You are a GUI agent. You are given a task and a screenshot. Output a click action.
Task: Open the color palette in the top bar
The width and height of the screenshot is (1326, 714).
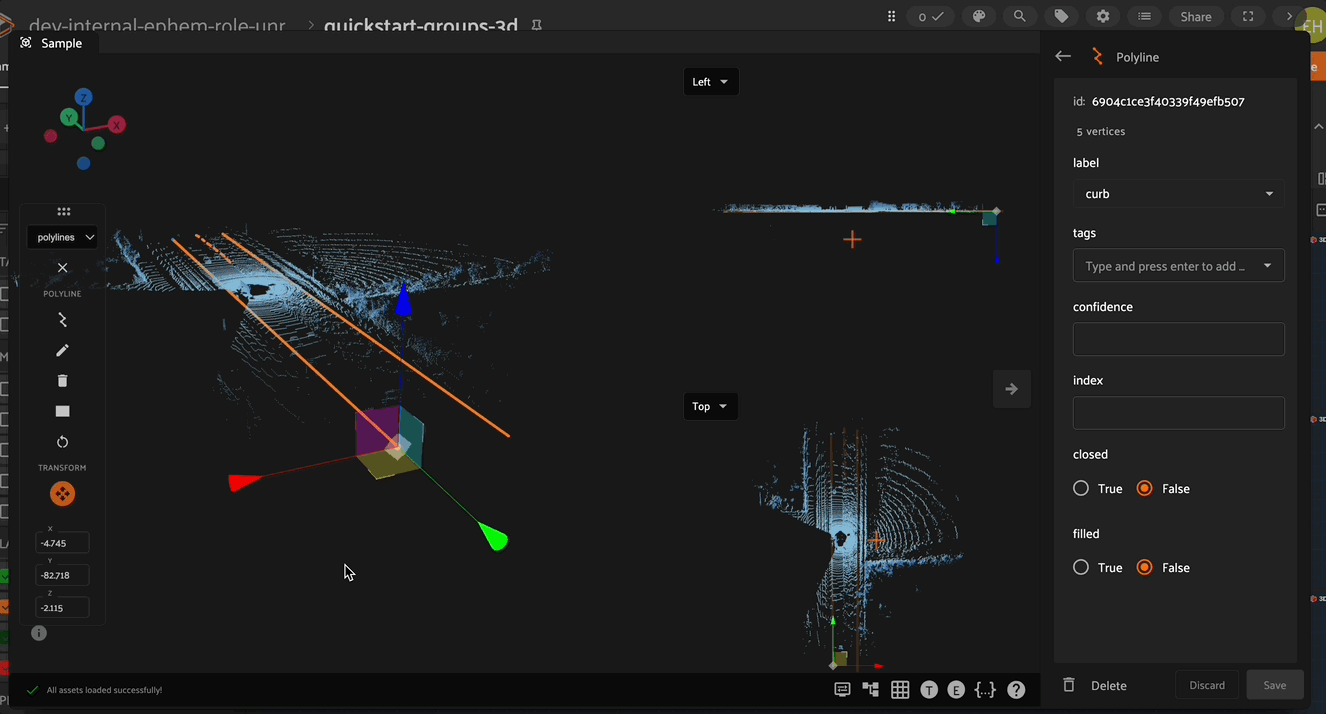(x=978, y=16)
